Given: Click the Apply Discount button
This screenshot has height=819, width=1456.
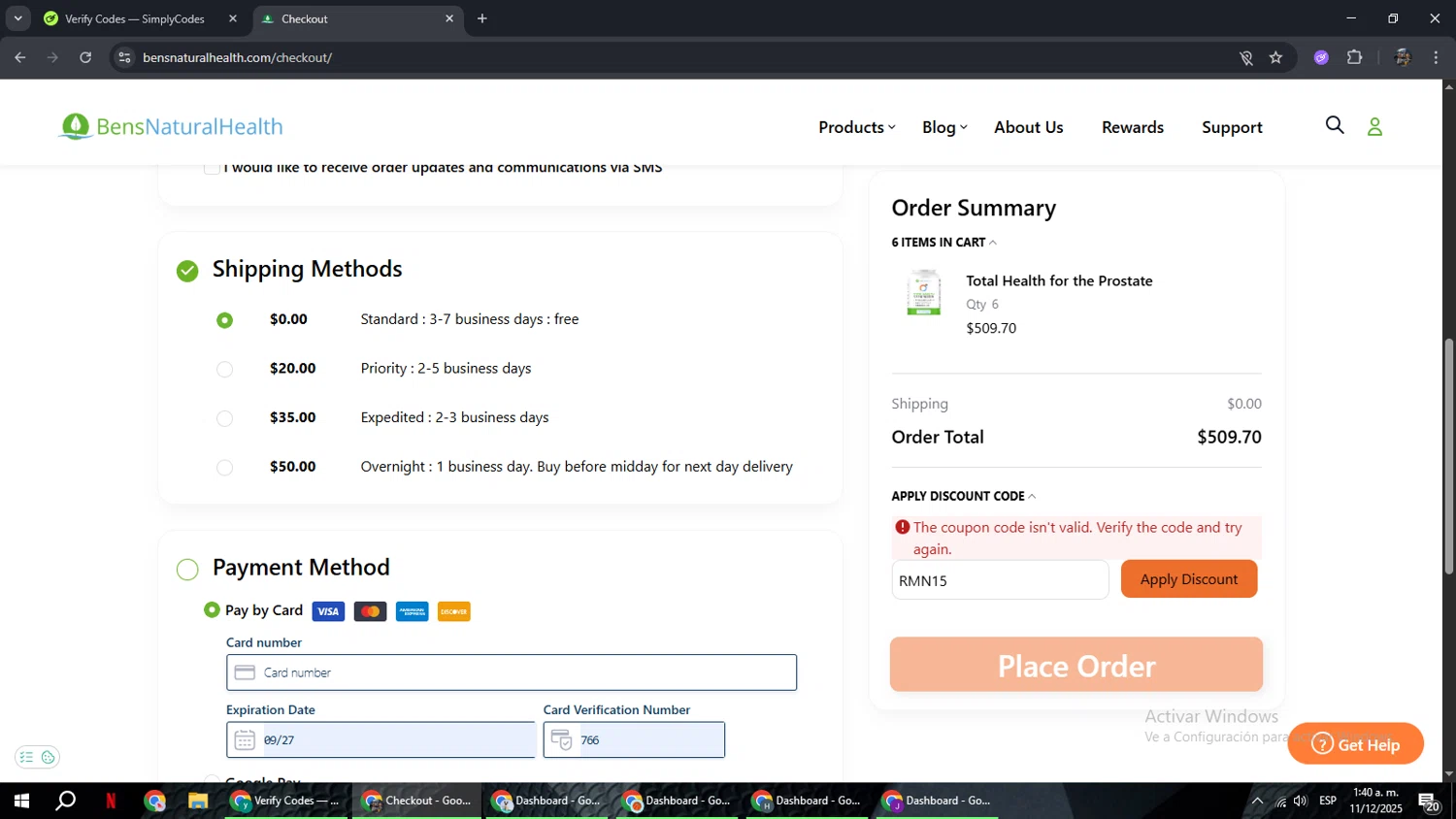Looking at the screenshot, I should (x=1189, y=579).
